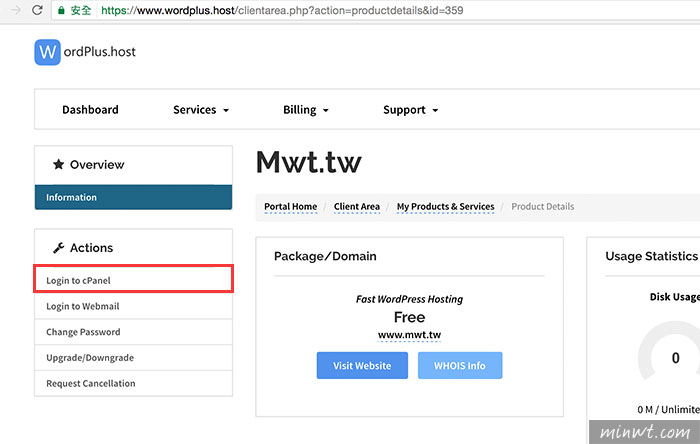Open Login to cPanel action
Viewport: 700px width, 444px height.
(133, 280)
